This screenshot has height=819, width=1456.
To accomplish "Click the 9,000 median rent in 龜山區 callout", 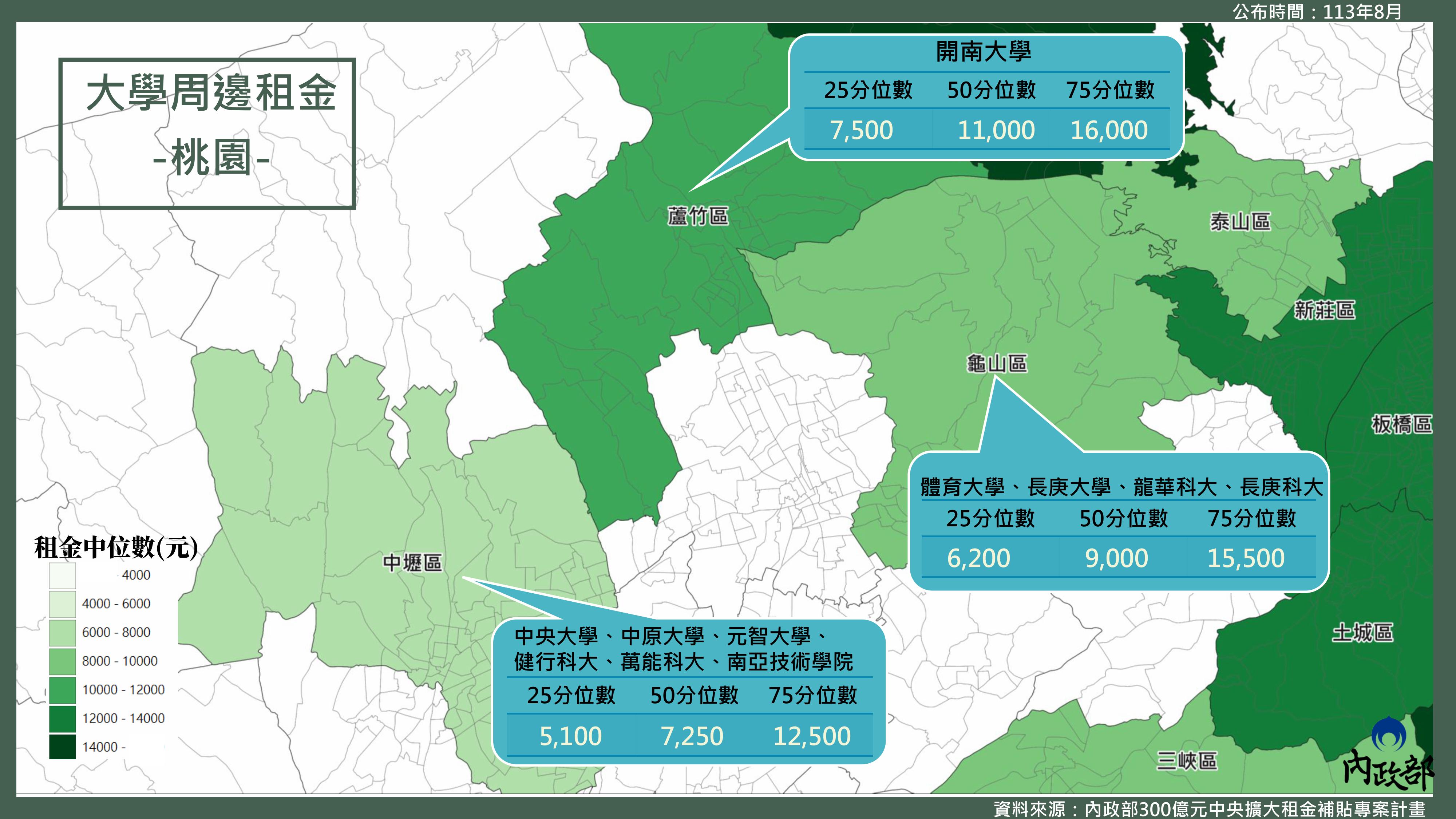I will point(1116,558).
